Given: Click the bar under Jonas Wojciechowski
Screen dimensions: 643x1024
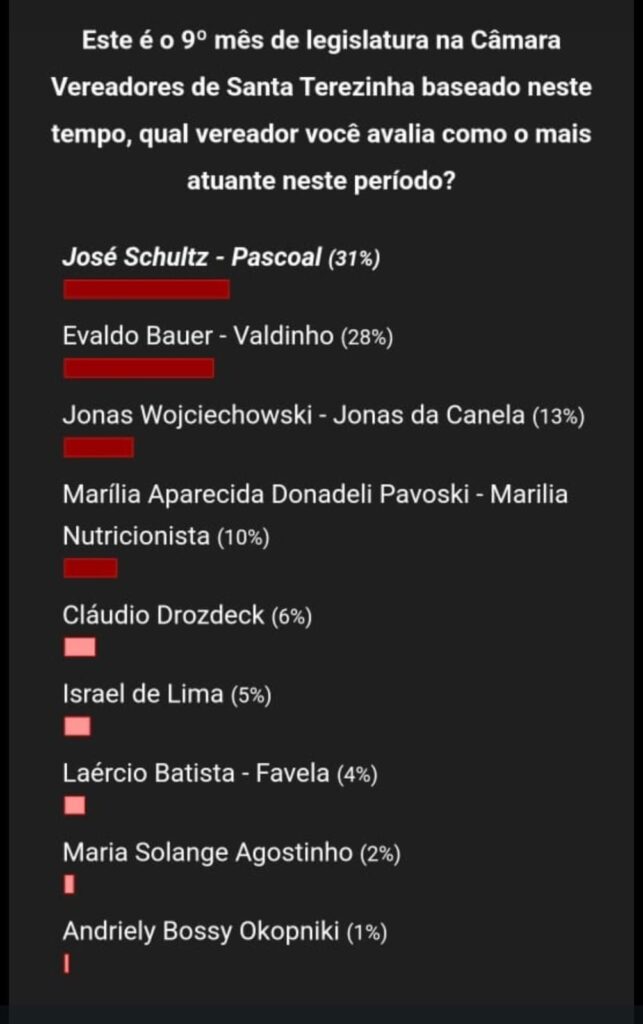Looking at the screenshot, I should [98, 448].
